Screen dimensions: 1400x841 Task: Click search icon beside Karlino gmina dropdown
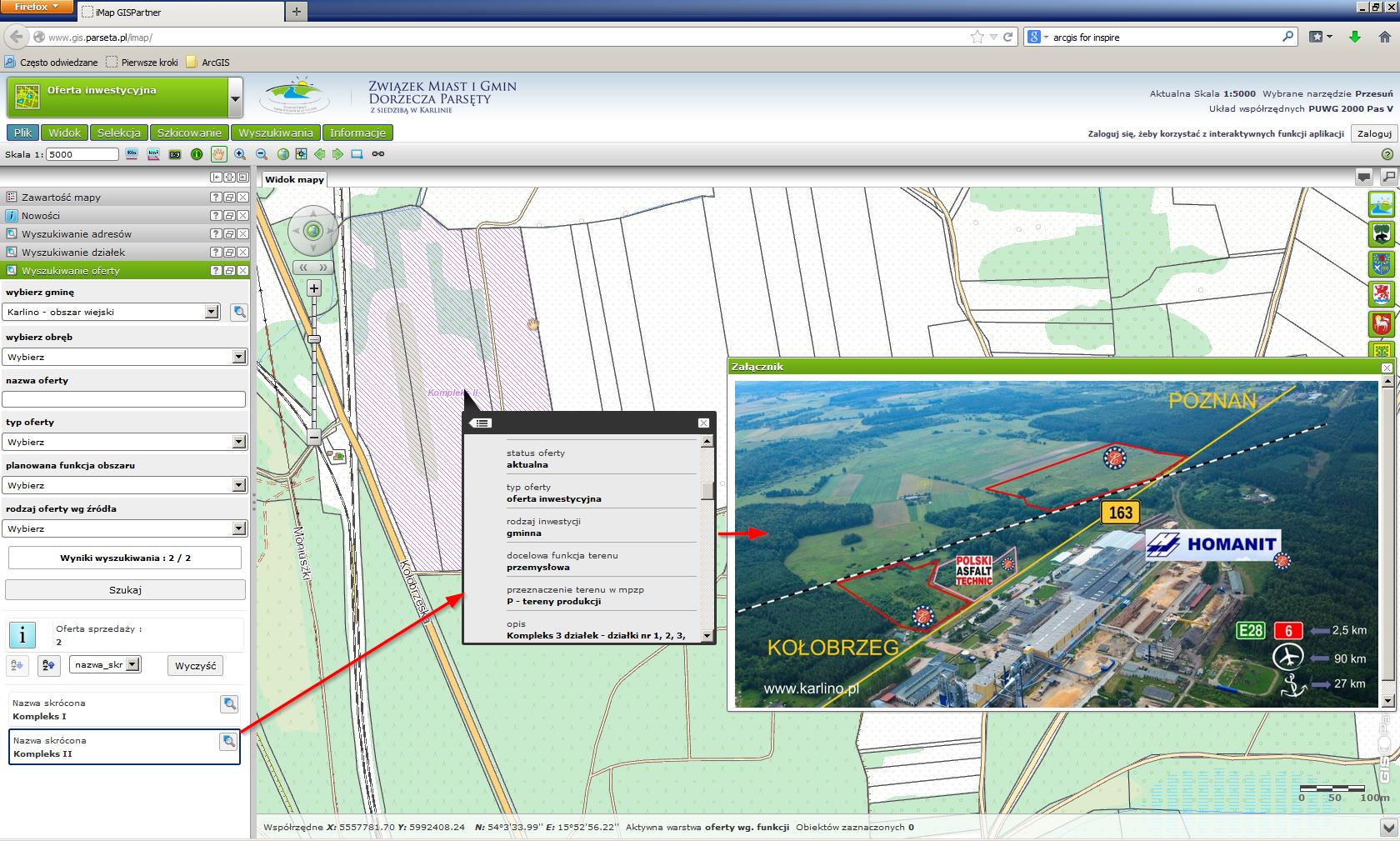pos(239,312)
